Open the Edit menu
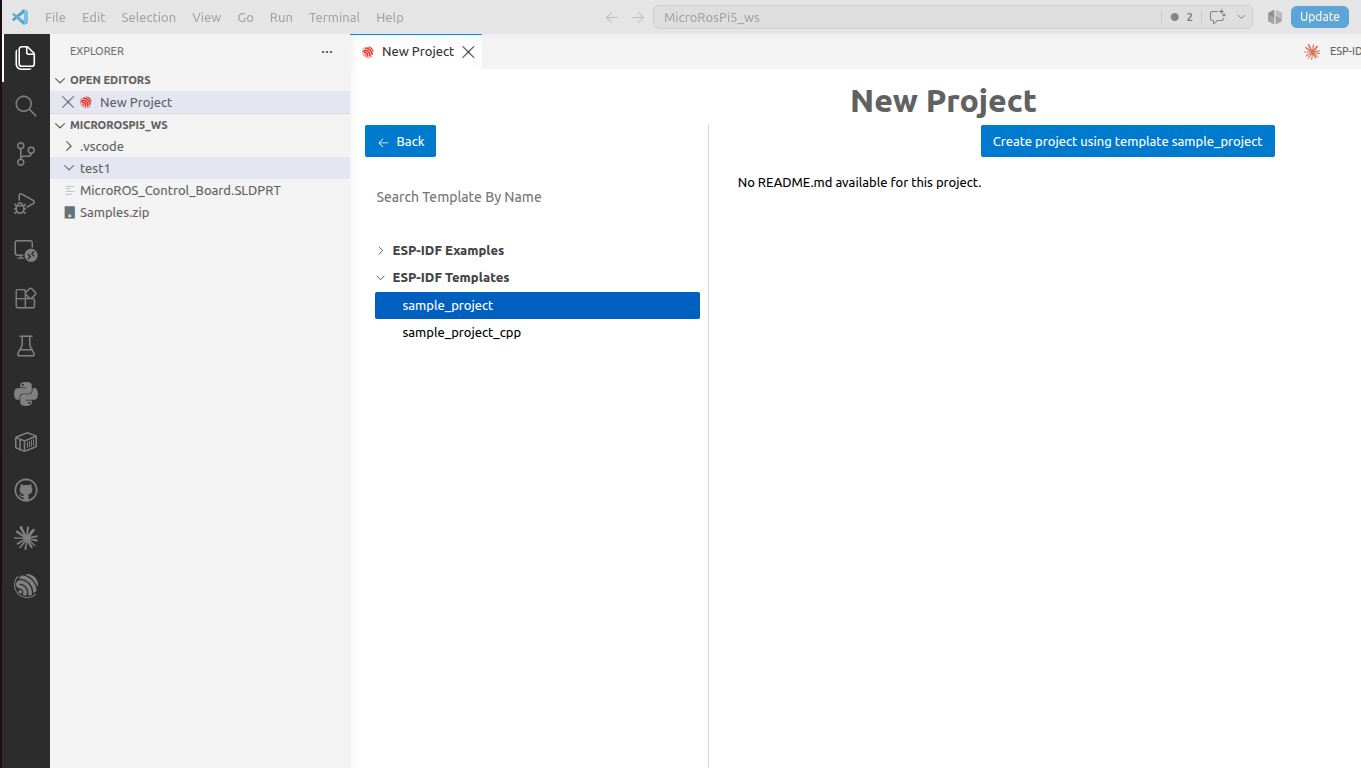 tap(93, 17)
